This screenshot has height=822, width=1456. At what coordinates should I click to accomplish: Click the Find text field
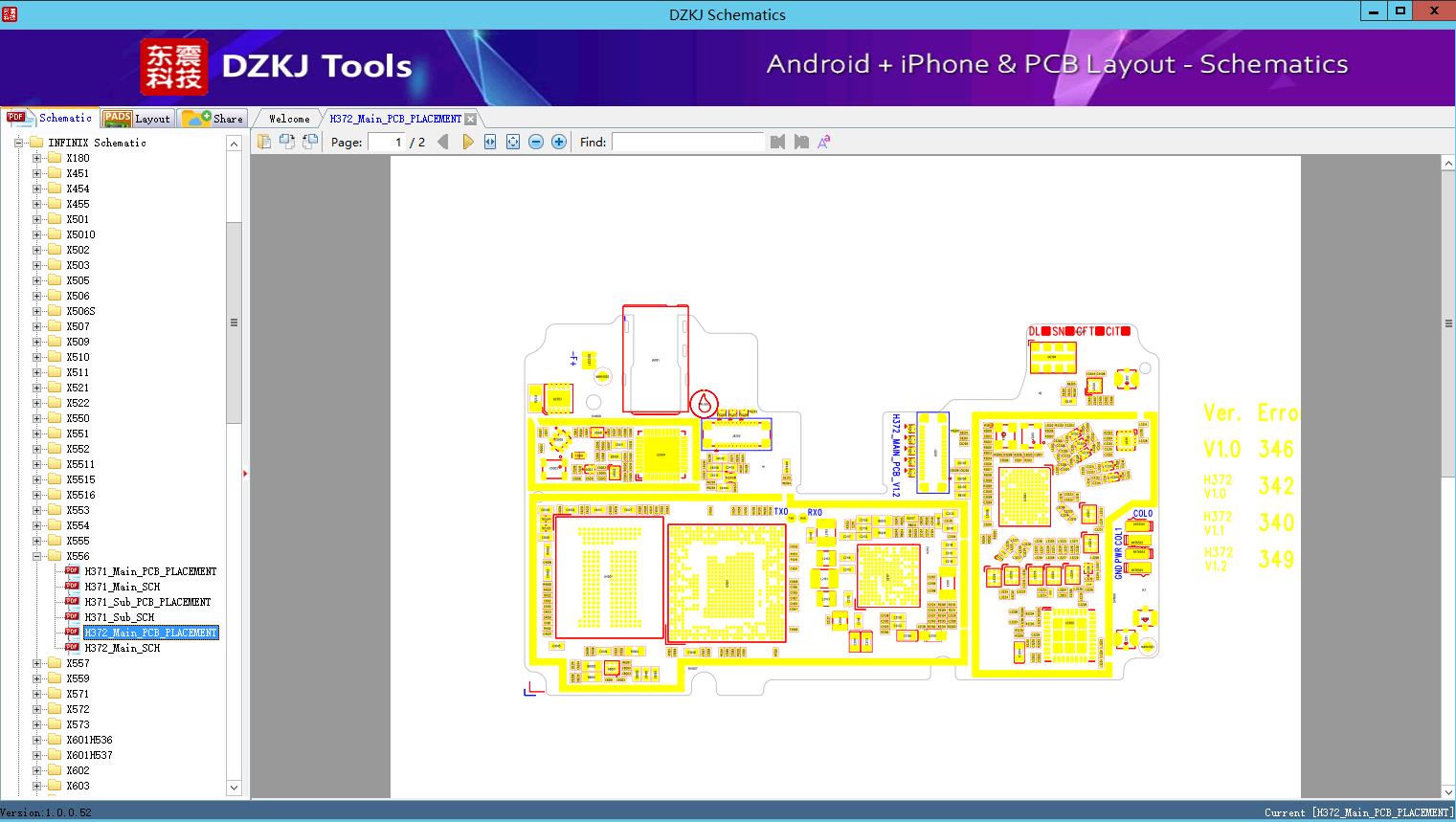[x=687, y=142]
